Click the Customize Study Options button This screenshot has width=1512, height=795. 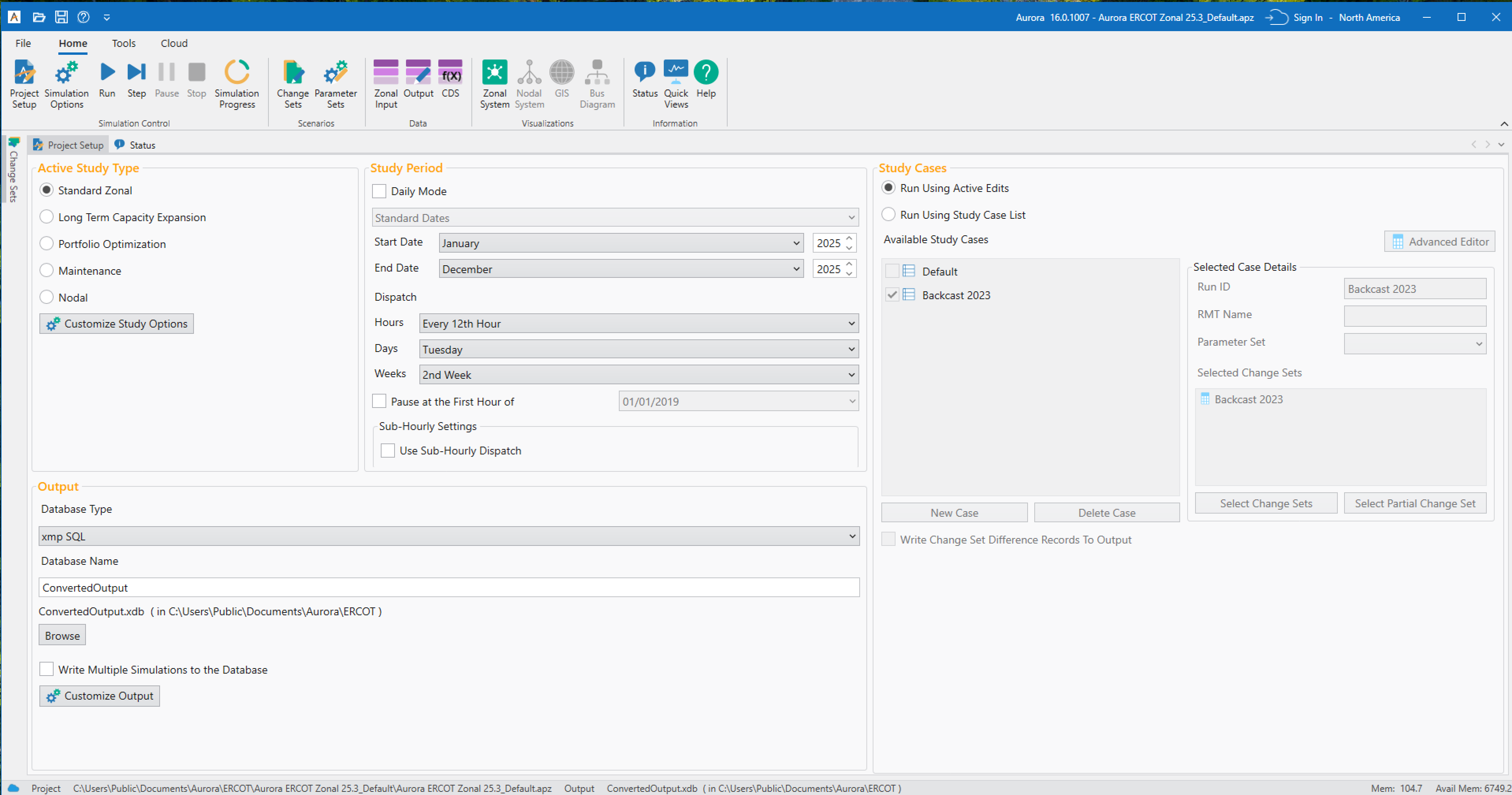(x=116, y=324)
